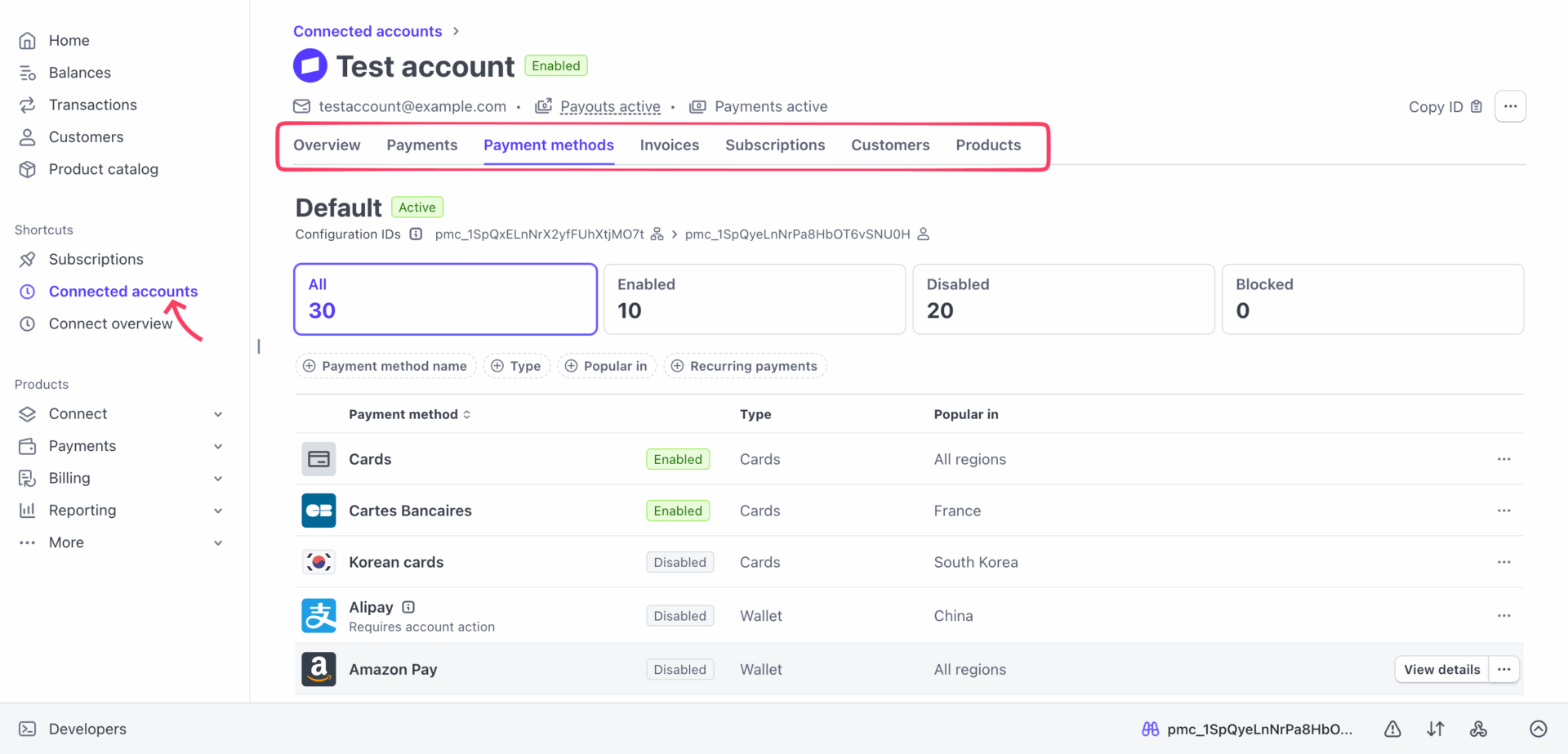Screen dimensions: 1568x754
Task: Expand the Billing sidebar section
Action: (x=218, y=478)
